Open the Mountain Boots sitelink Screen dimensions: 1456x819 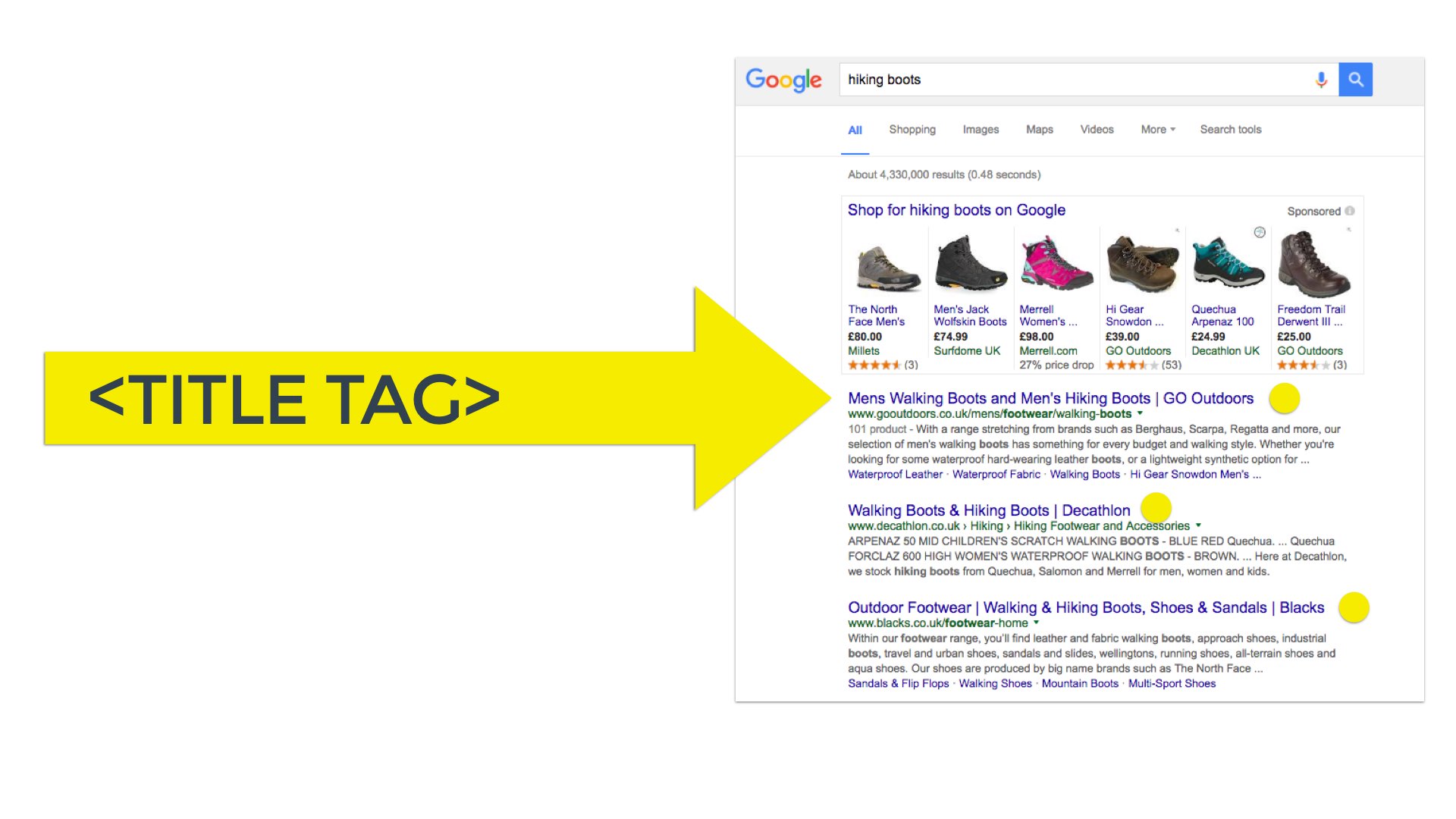[1080, 684]
